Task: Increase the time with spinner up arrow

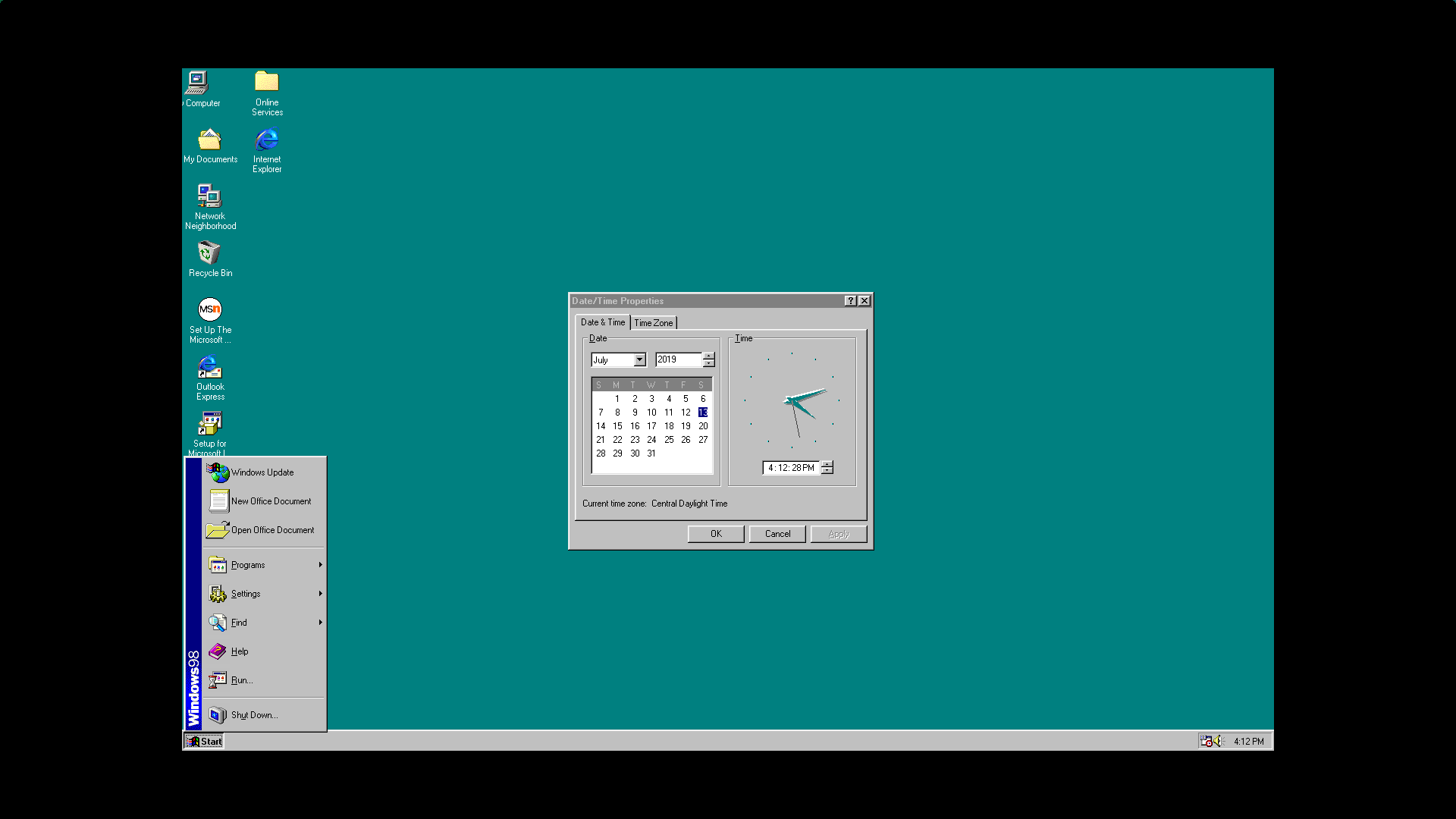Action: coord(827,464)
